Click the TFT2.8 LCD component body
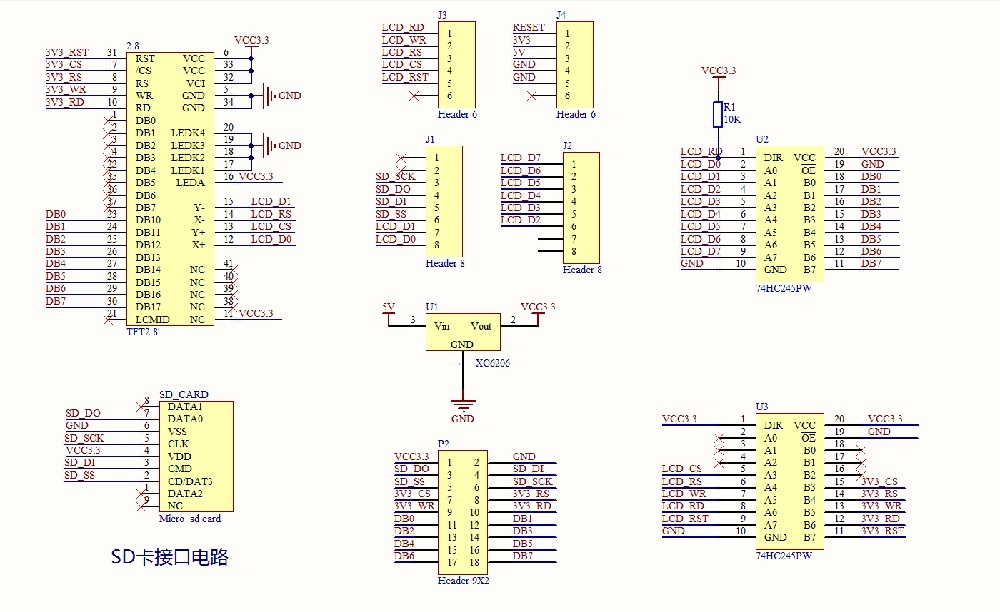 170,187
